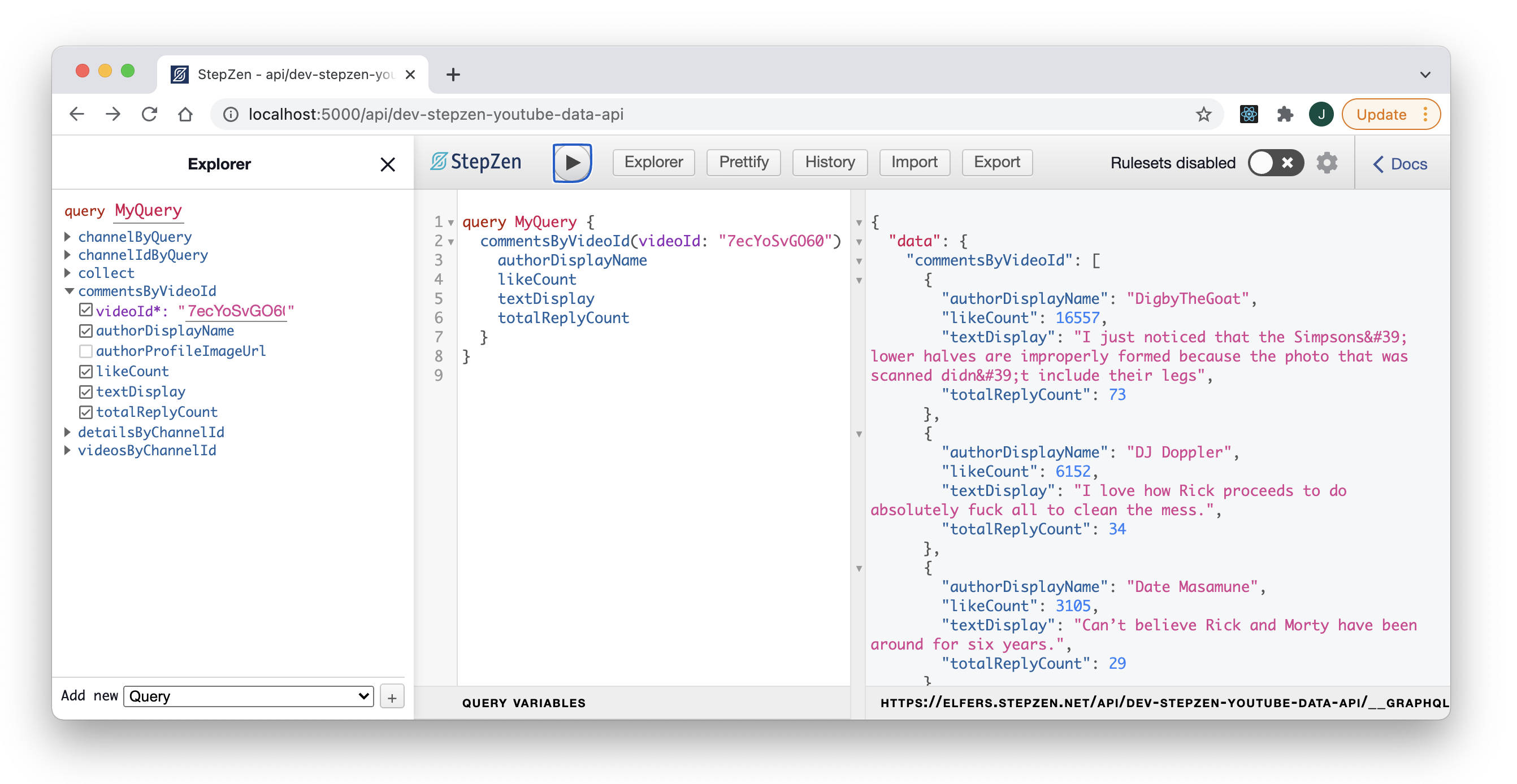Fold line 1 of the query editor
This screenshot has height=784, width=1517.
[x=450, y=223]
